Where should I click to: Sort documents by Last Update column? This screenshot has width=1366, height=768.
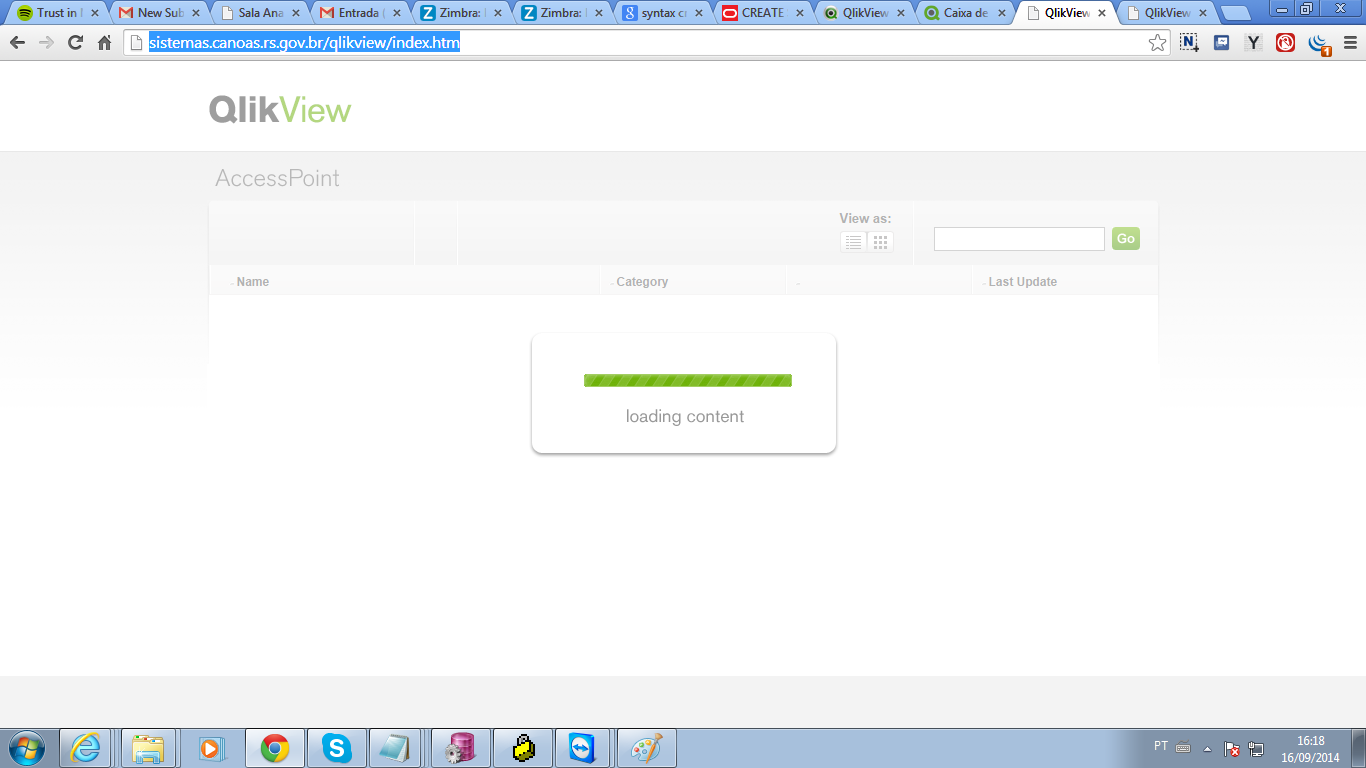[1022, 282]
